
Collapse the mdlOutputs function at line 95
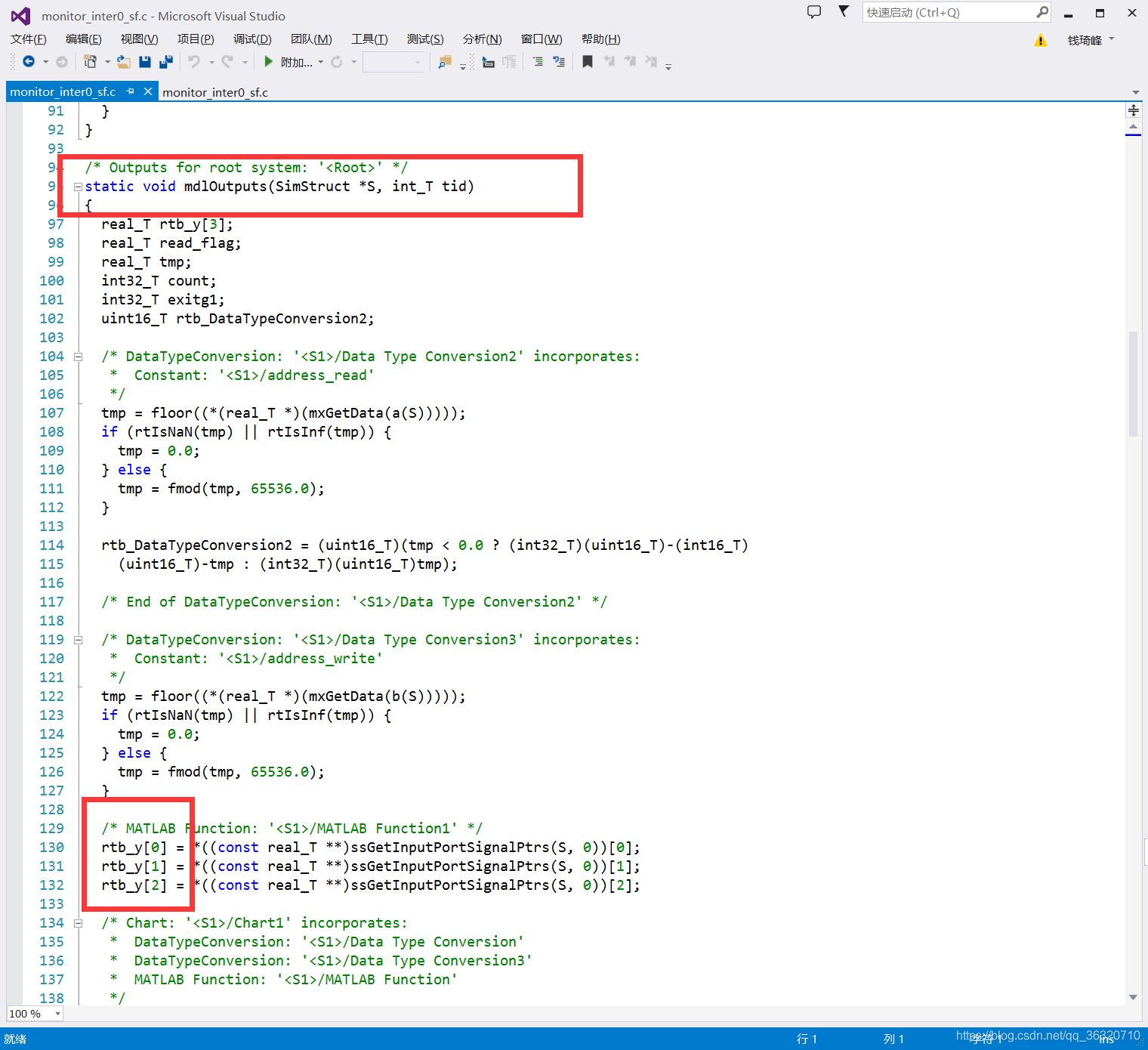[78, 187]
